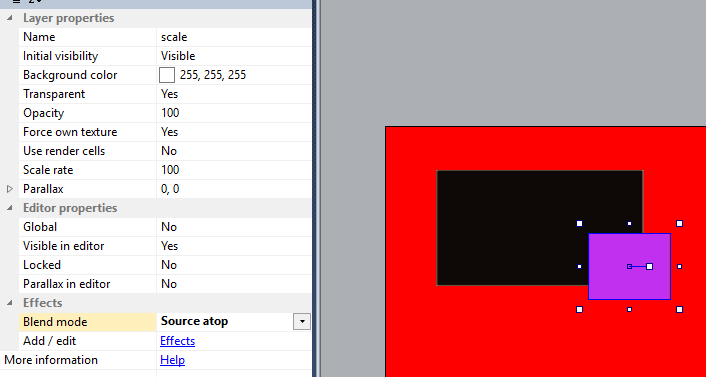This screenshot has height=377, width=706.
Task: Click the top-left selection resize handle
Action: pyautogui.click(x=579, y=223)
